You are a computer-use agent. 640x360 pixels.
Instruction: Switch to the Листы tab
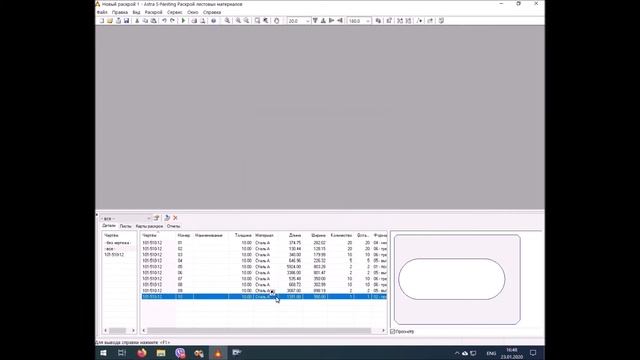tap(125, 226)
